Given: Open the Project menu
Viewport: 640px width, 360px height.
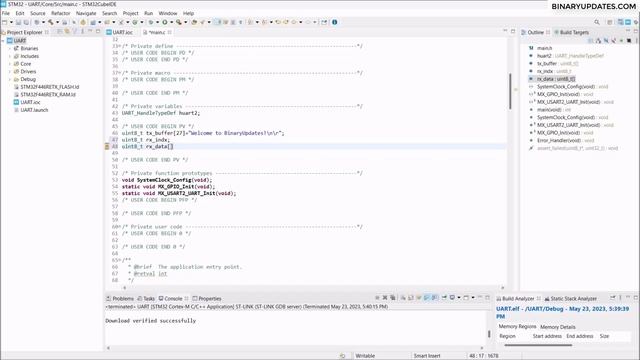Looking at the screenshot, I should point(131,13).
